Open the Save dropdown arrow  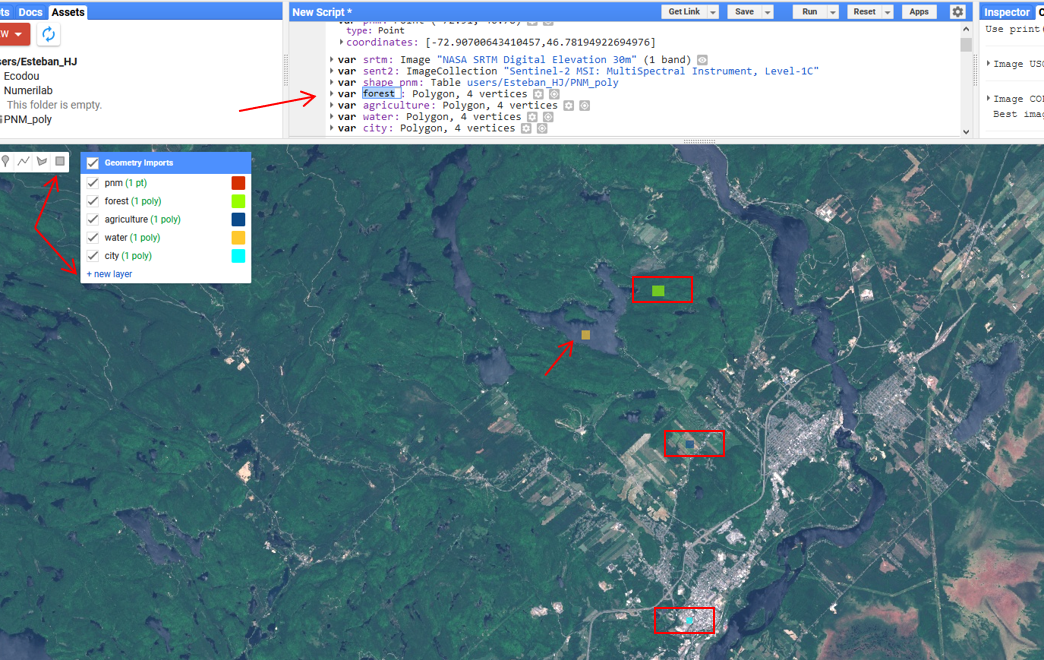point(768,12)
